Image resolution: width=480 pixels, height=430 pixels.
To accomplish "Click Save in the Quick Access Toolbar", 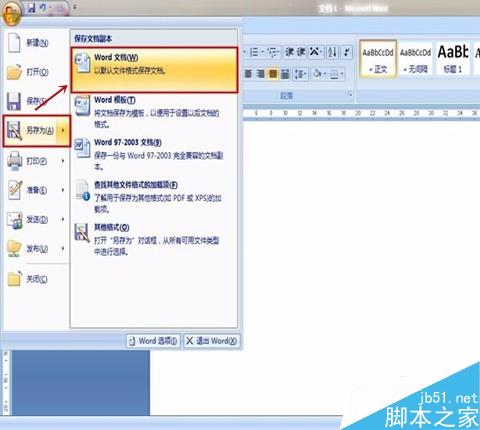I will 32,7.
